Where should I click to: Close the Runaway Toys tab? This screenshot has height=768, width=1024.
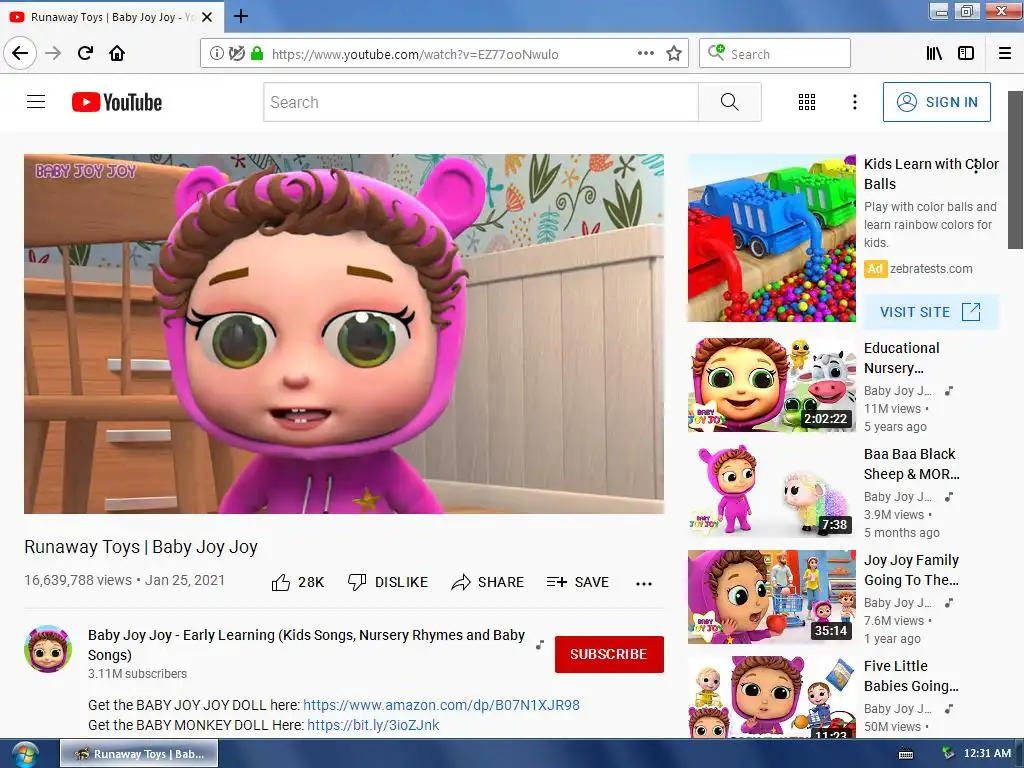coord(207,17)
